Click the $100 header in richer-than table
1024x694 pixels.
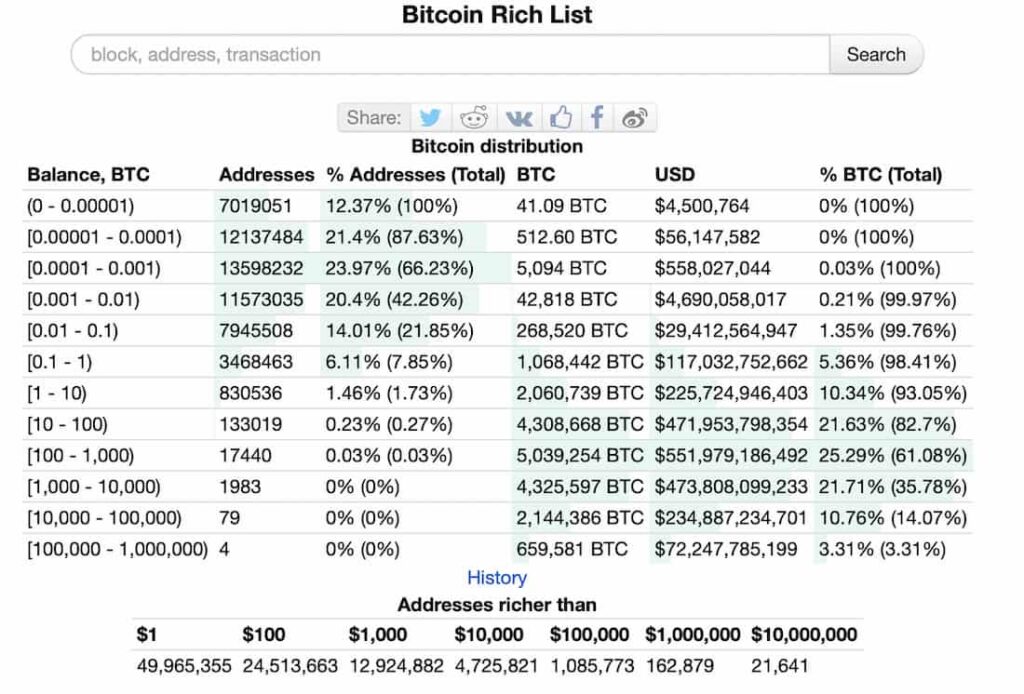click(264, 635)
